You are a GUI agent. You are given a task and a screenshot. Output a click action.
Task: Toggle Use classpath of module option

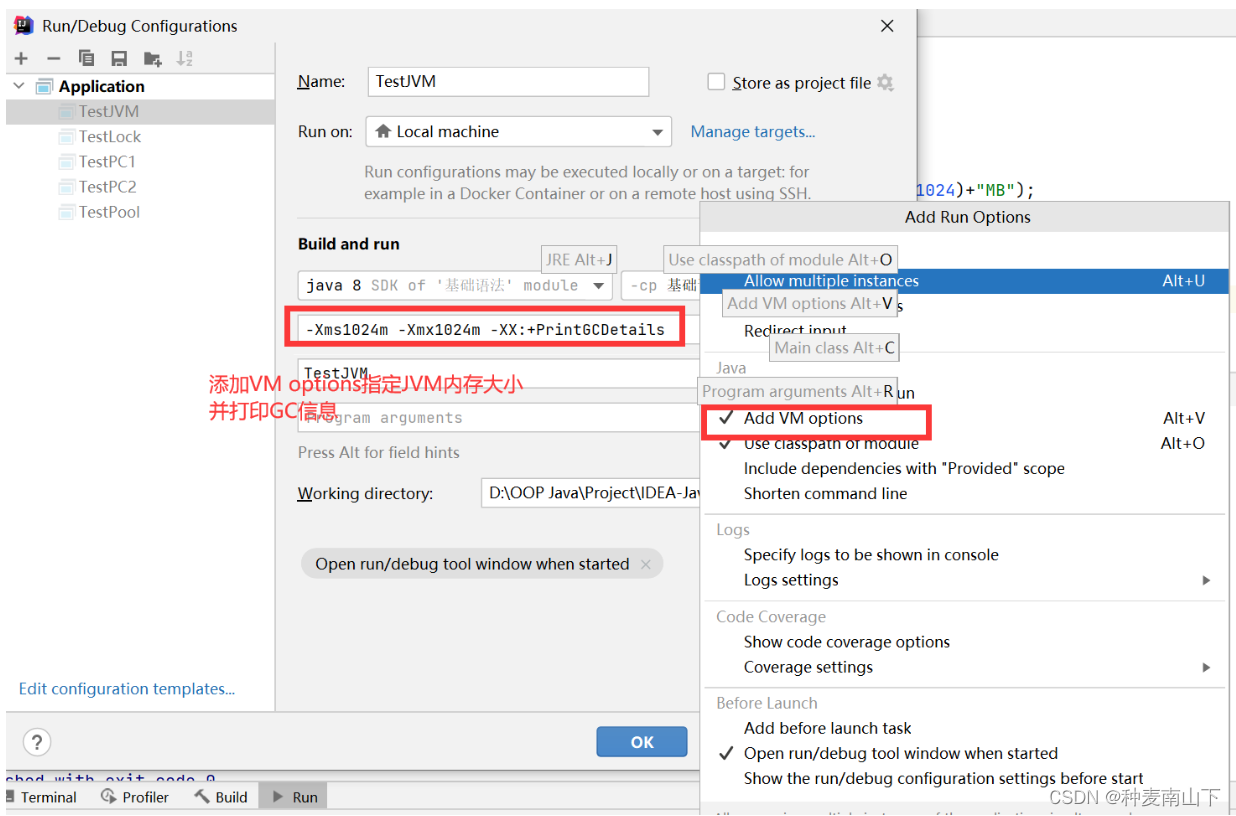click(964, 443)
